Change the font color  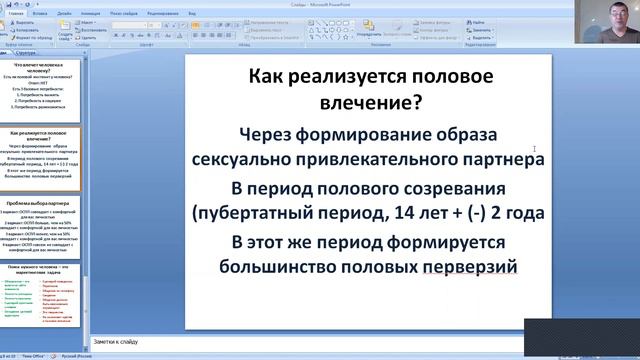(x=180, y=36)
